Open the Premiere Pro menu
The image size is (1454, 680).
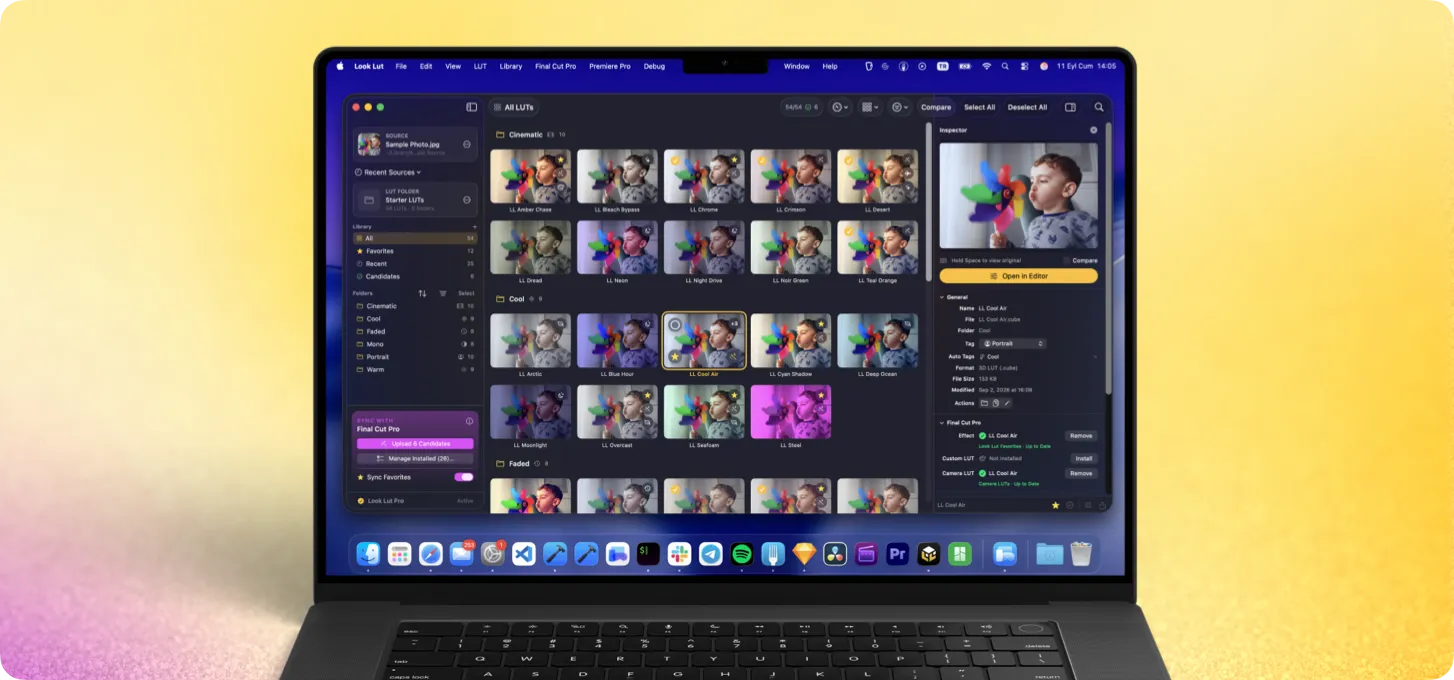click(x=610, y=66)
